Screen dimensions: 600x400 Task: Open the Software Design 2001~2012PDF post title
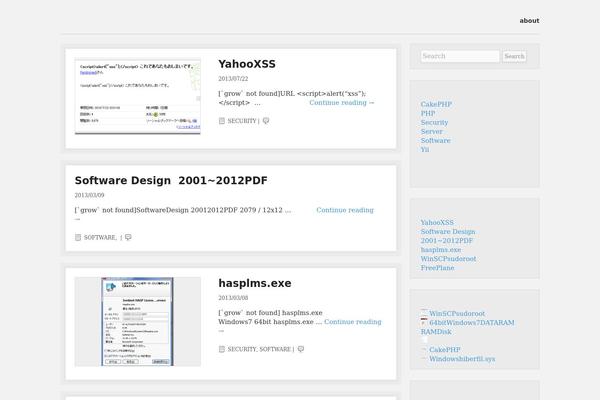click(x=171, y=180)
